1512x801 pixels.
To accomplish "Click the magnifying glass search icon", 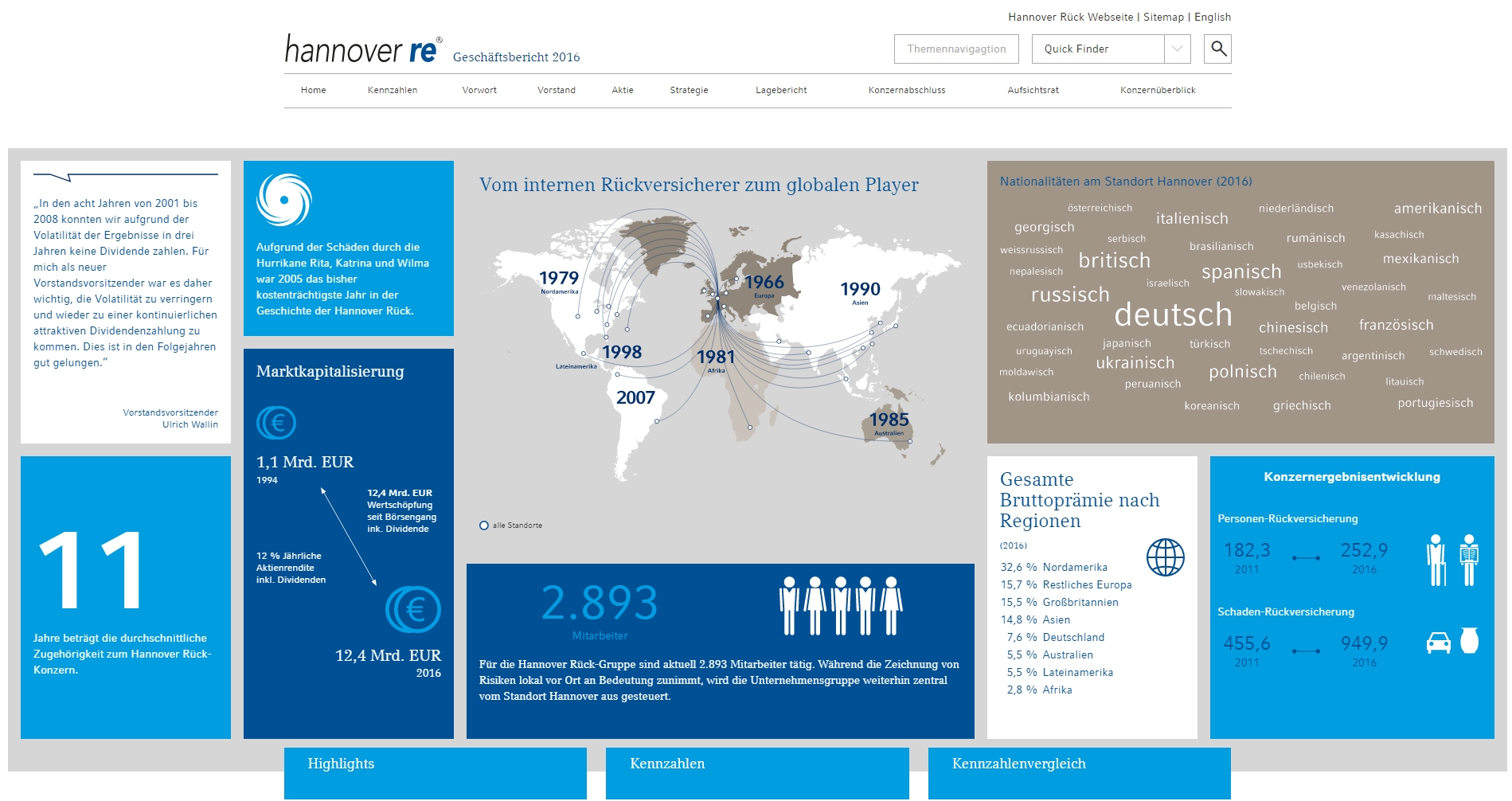I will 1218,49.
